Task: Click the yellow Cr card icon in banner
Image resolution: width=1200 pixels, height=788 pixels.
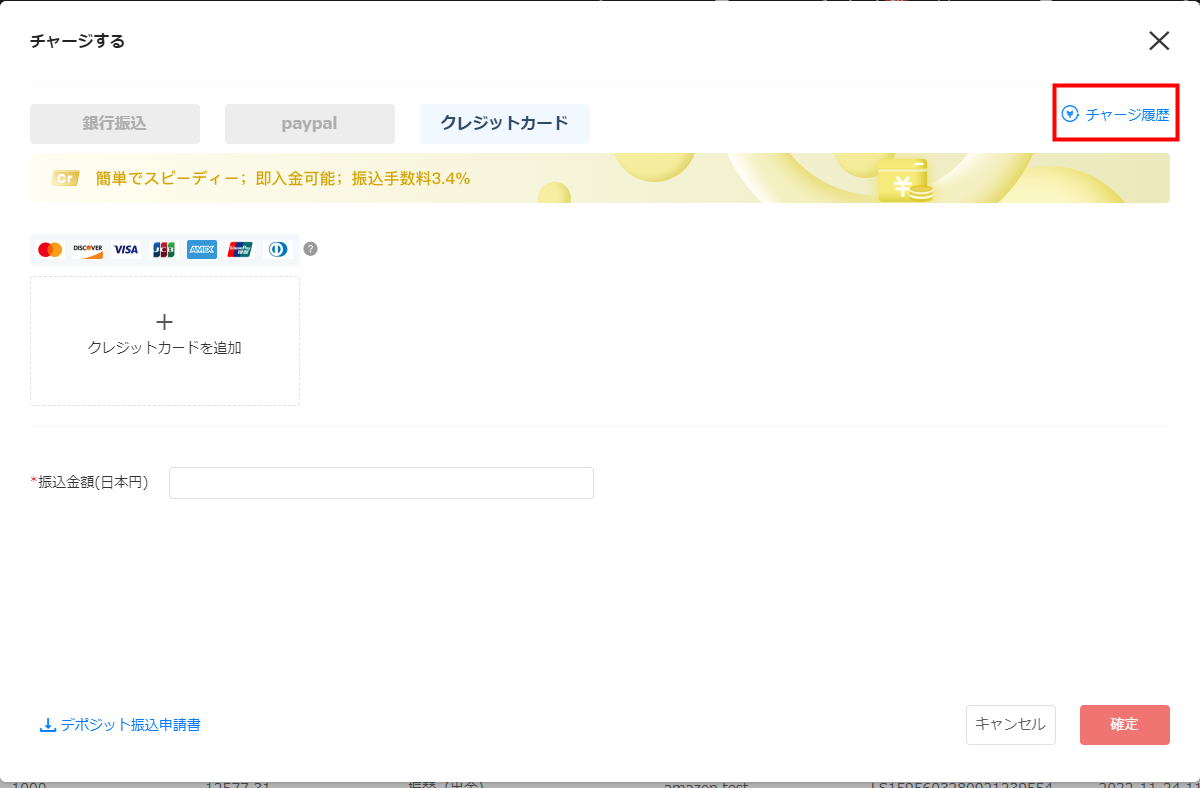Action: (65, 179)
